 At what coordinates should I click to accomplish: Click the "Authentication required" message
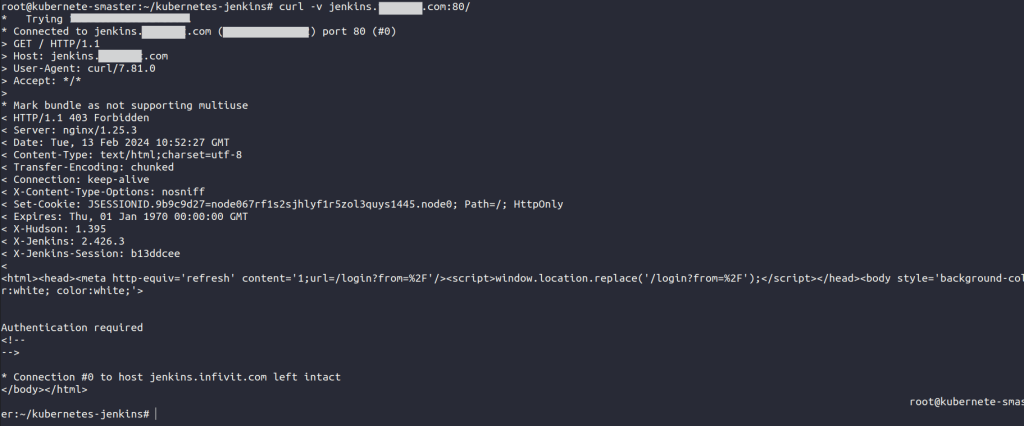coord(72,327)
